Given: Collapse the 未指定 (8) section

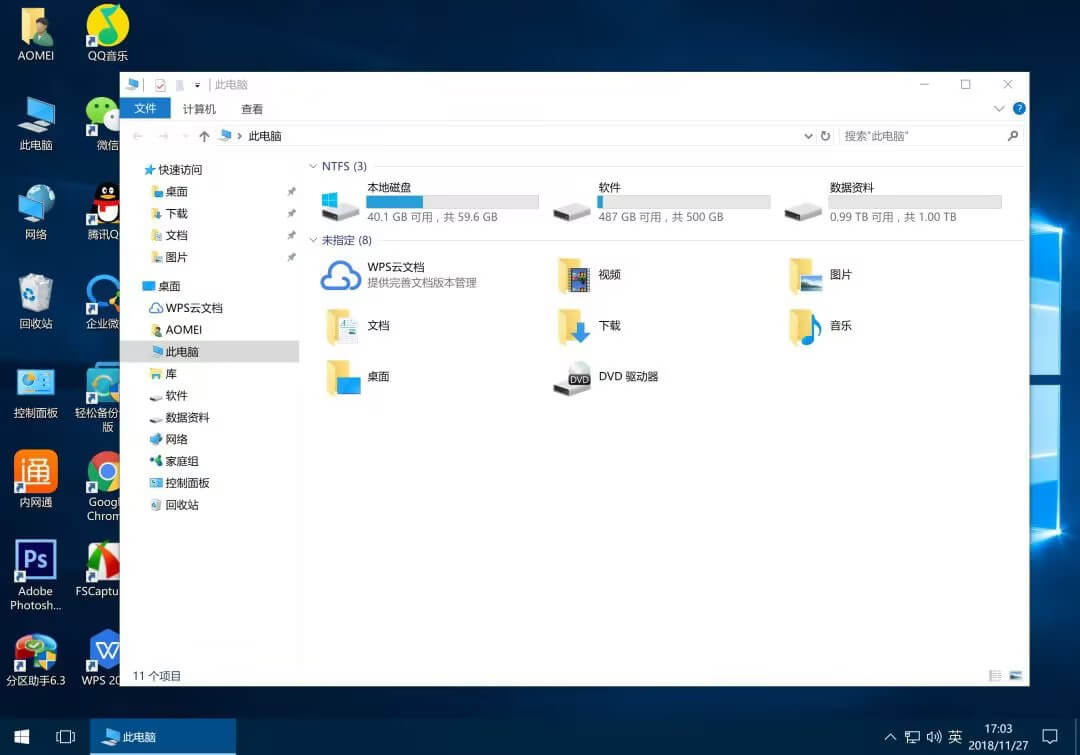Looking at the screenshot, I should [314, 240].
